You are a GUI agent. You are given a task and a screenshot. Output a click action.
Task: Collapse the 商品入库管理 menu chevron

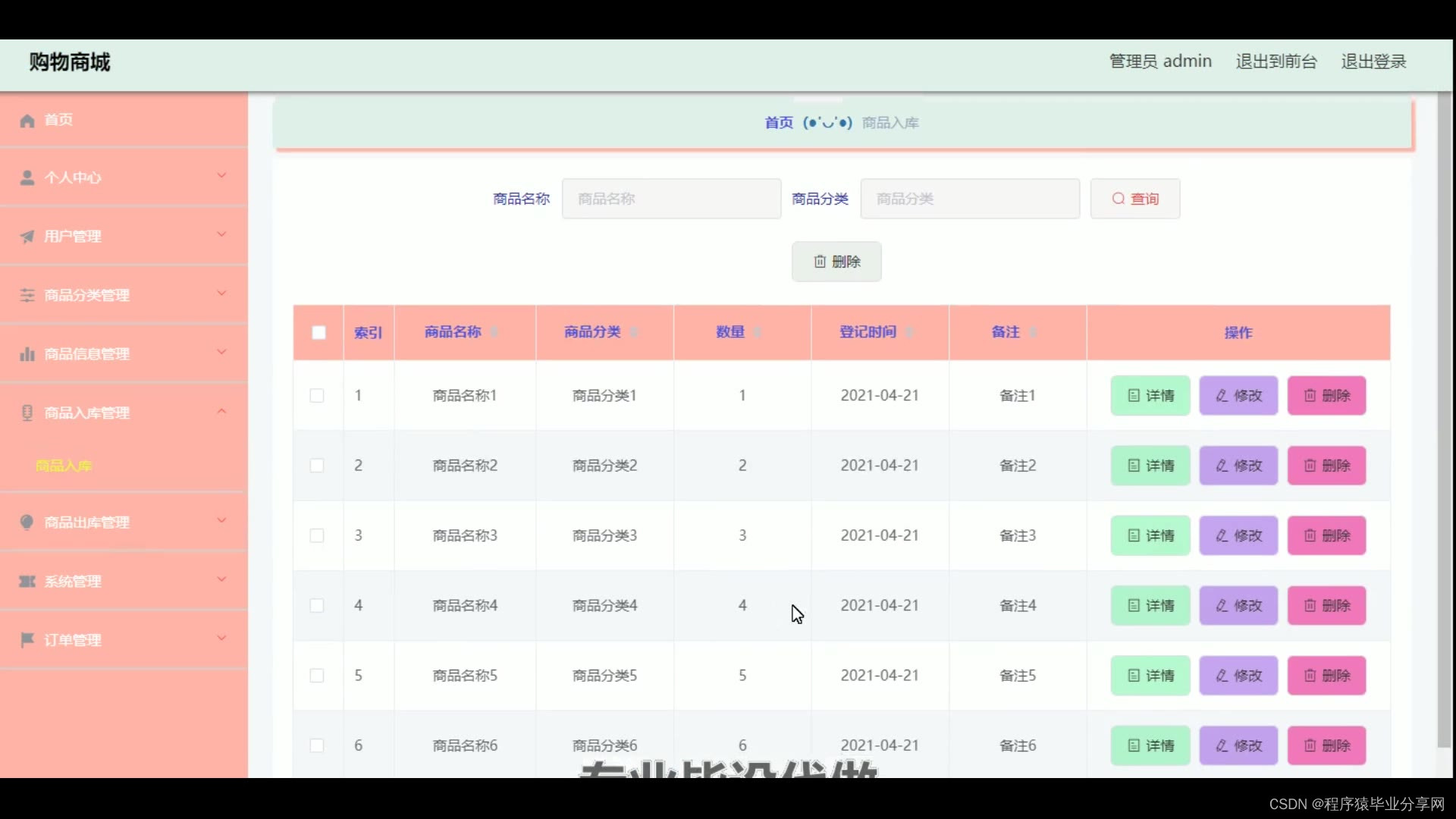(221, 412)
